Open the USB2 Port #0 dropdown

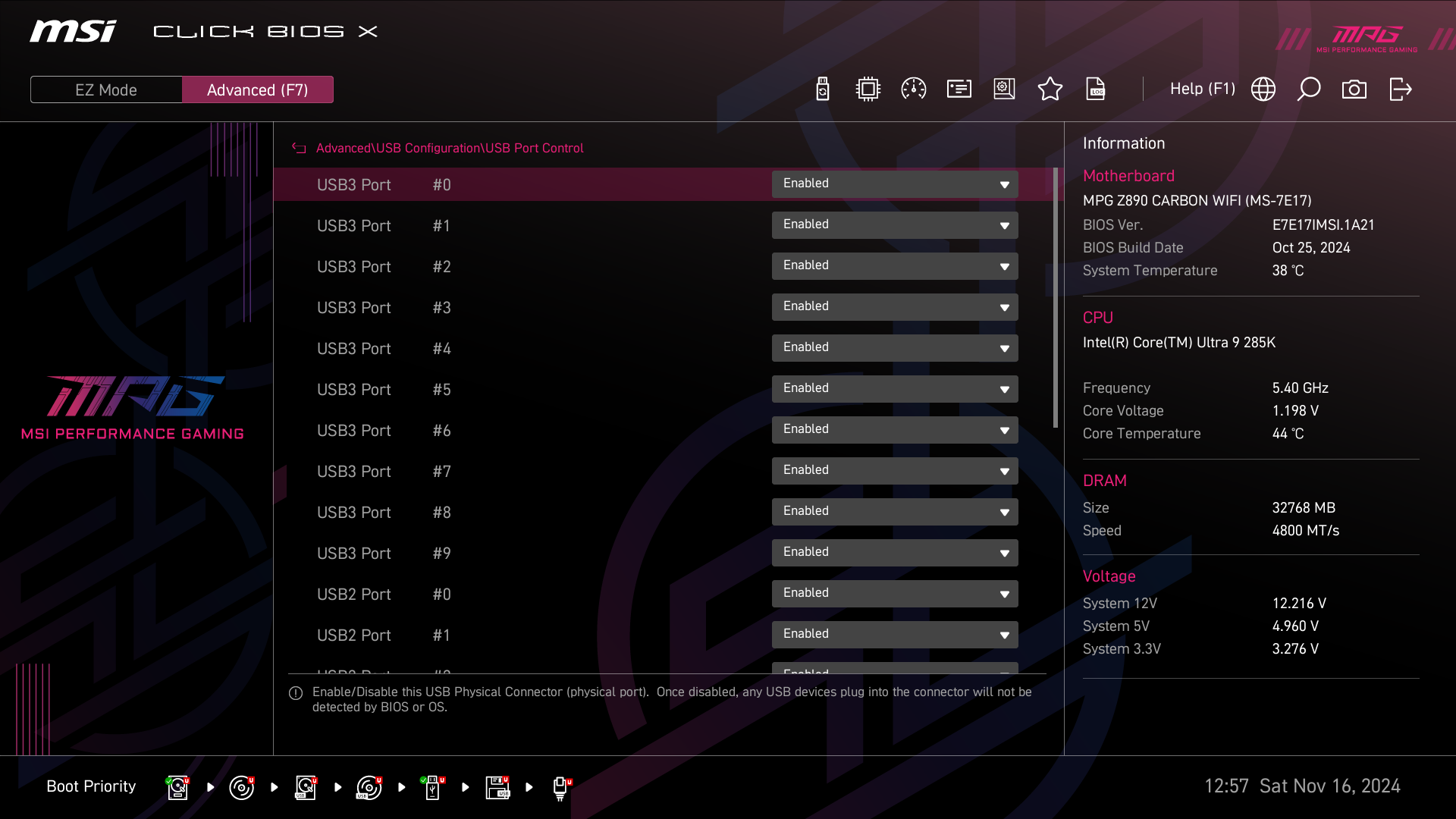(895, 594)
